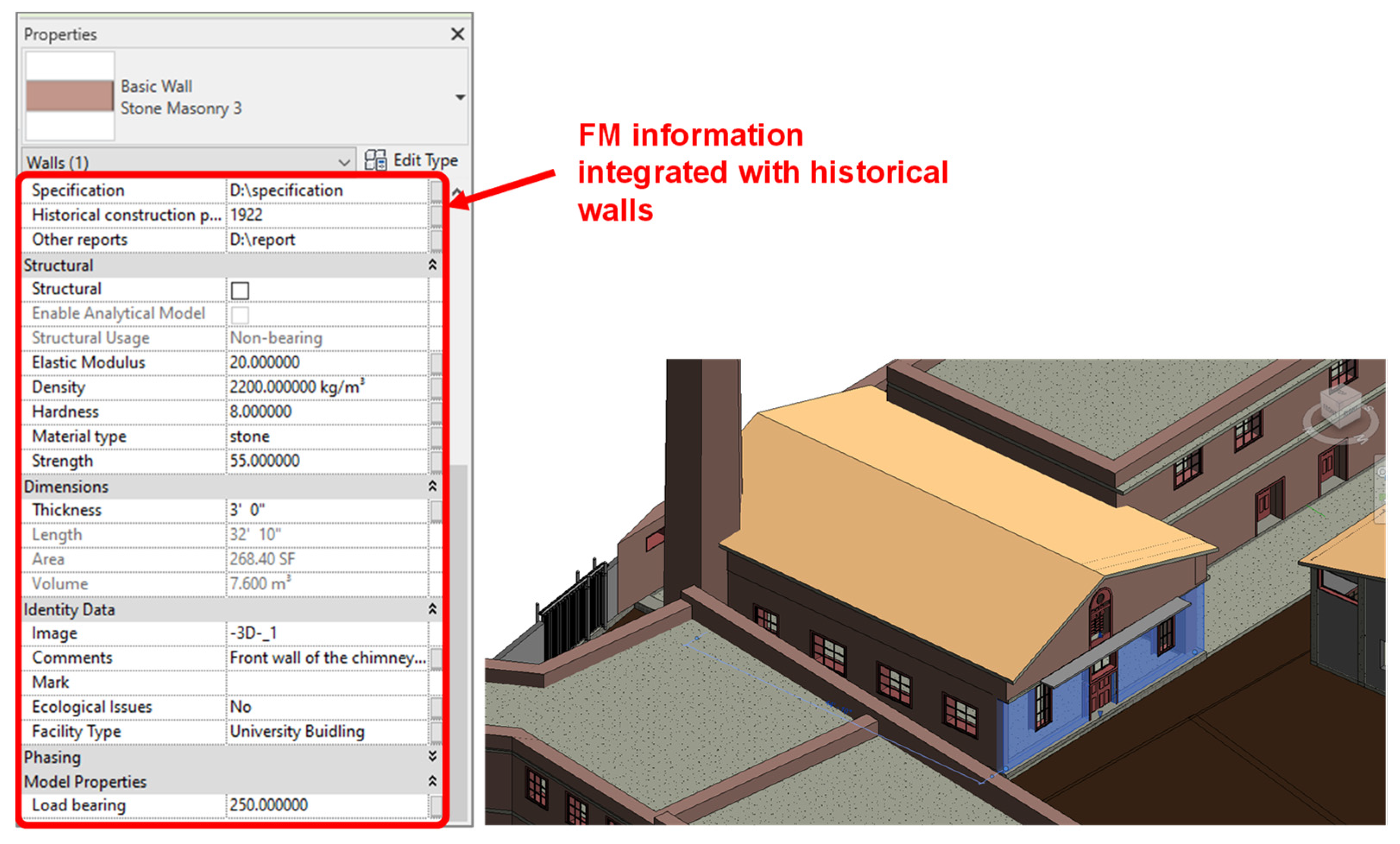1400x844 pixels.
Task: Collapse the Identity Data section
Action: (432, 609)
